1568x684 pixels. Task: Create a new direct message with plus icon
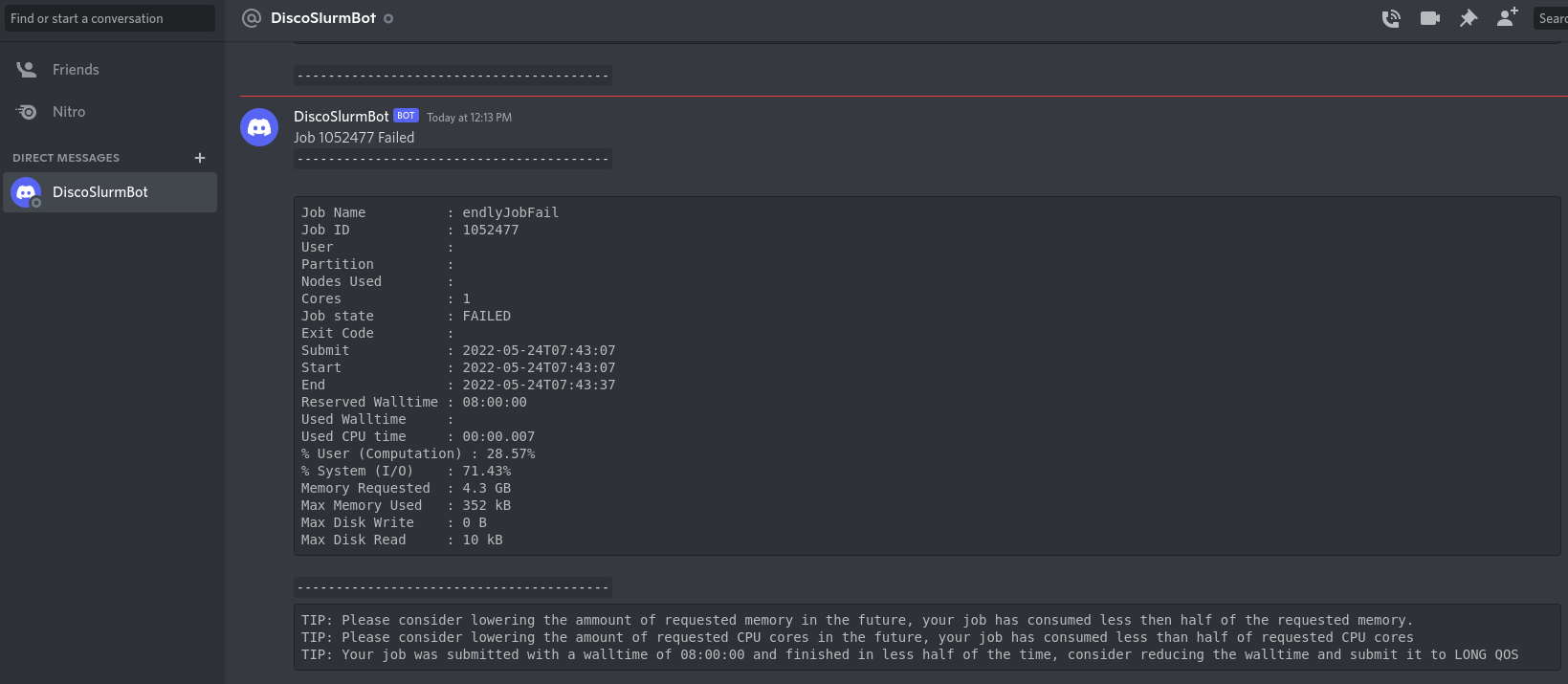[200, 158]
